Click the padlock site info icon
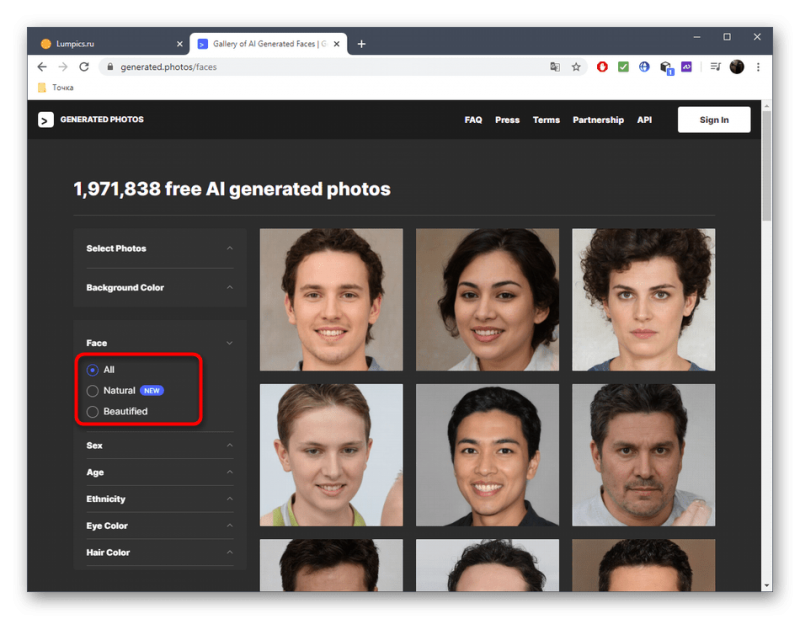This screenshot has height=619, width=800. pyautogui.click(x=110, y=67)
